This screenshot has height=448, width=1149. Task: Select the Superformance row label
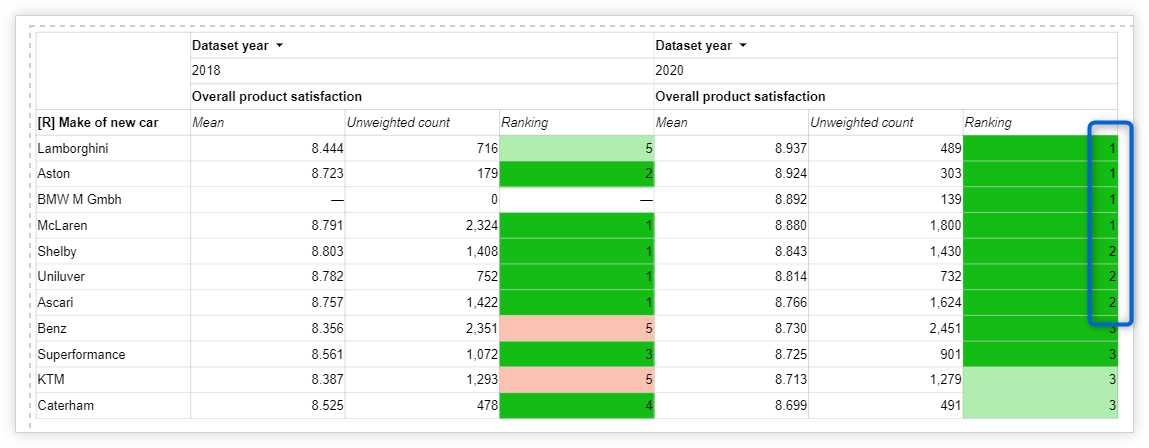pyautogui.click(x=81, y=354)
